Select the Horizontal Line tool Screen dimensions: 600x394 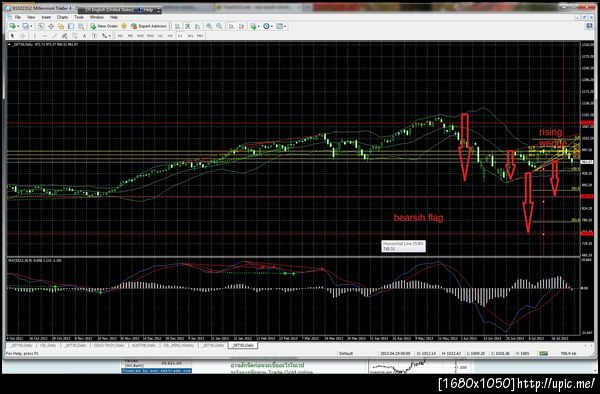click(45, 36)
